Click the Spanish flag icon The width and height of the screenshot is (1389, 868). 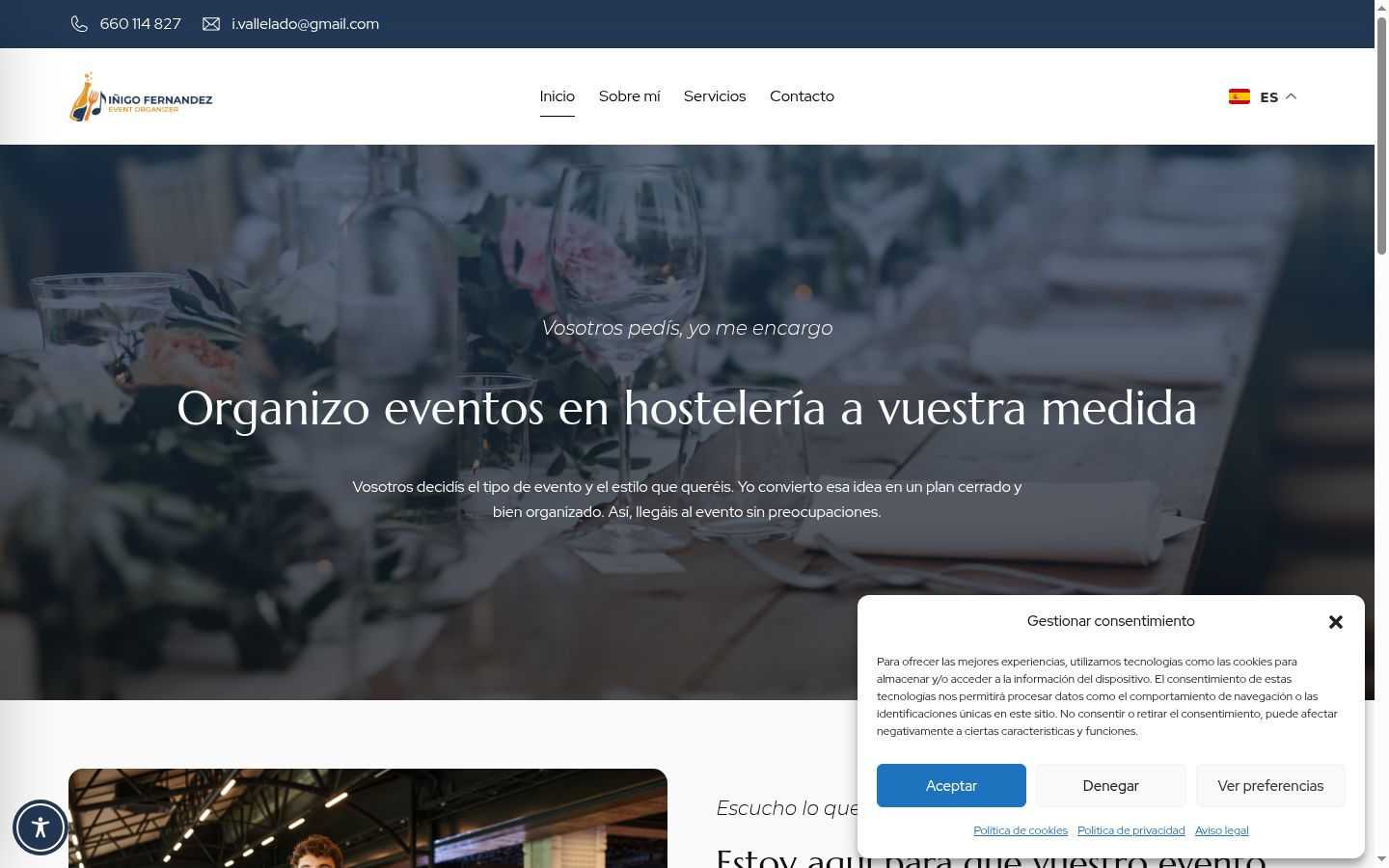(1239, 96)
